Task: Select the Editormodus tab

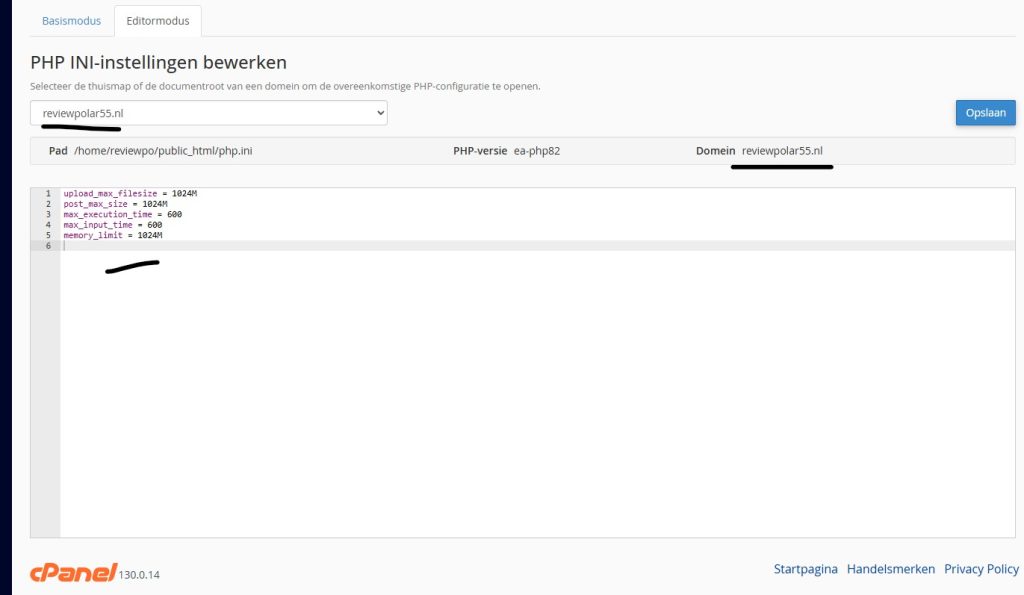Action: [157, 21]
